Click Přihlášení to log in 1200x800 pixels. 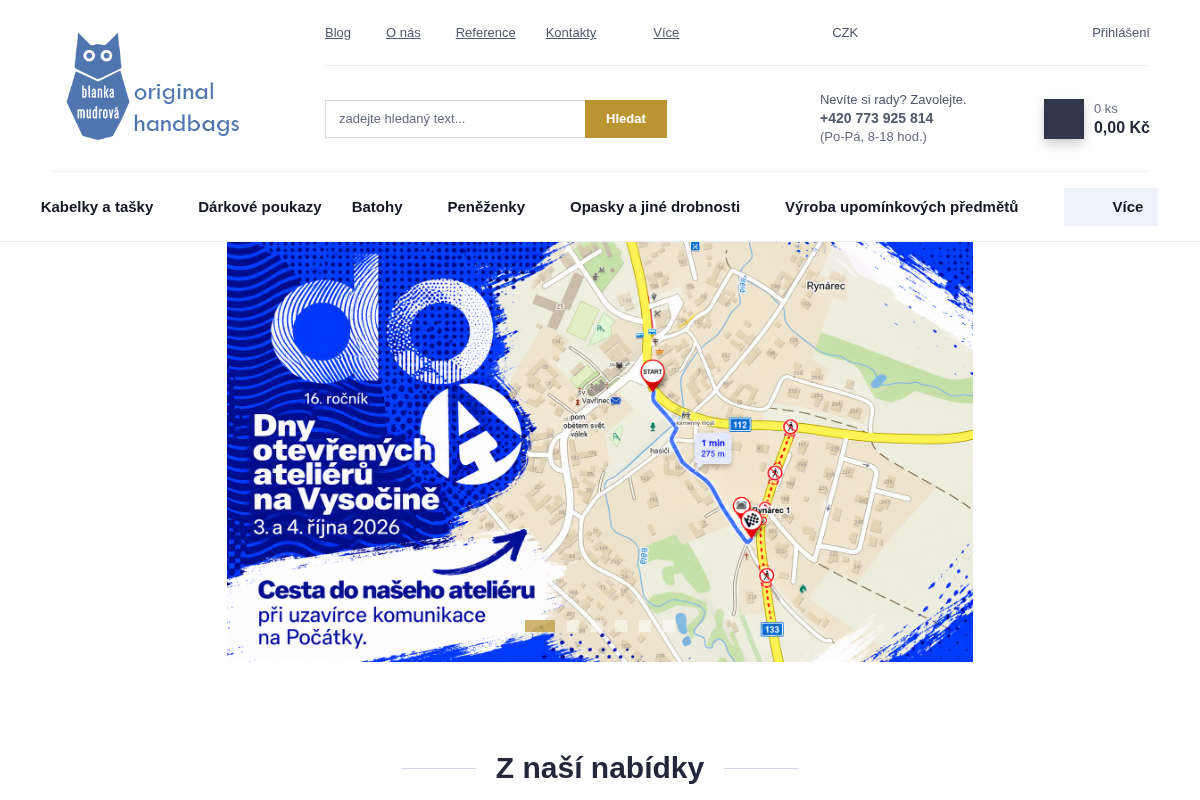click(1121, 33)
